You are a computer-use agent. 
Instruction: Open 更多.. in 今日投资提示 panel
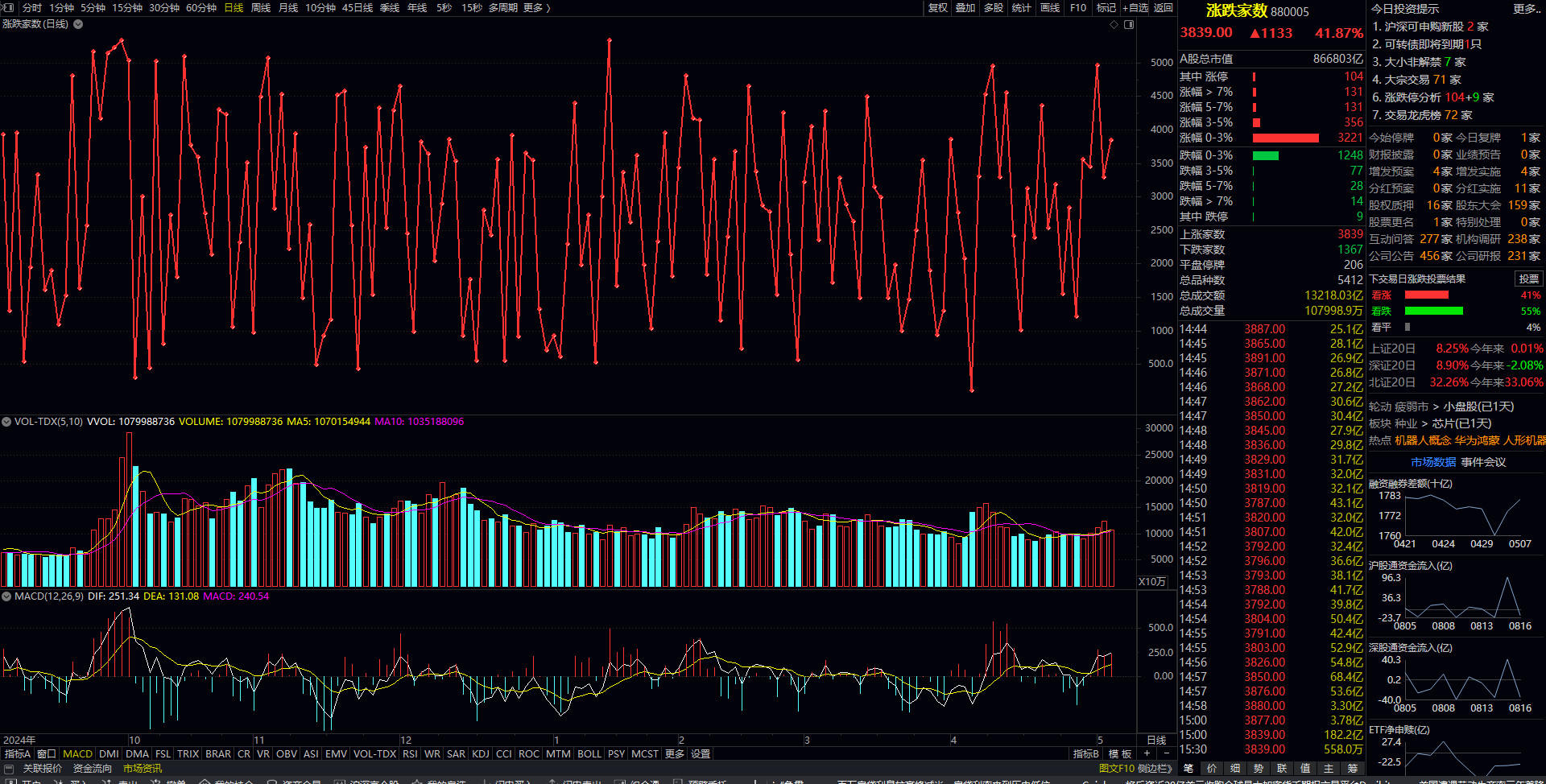coord(1526,9)
